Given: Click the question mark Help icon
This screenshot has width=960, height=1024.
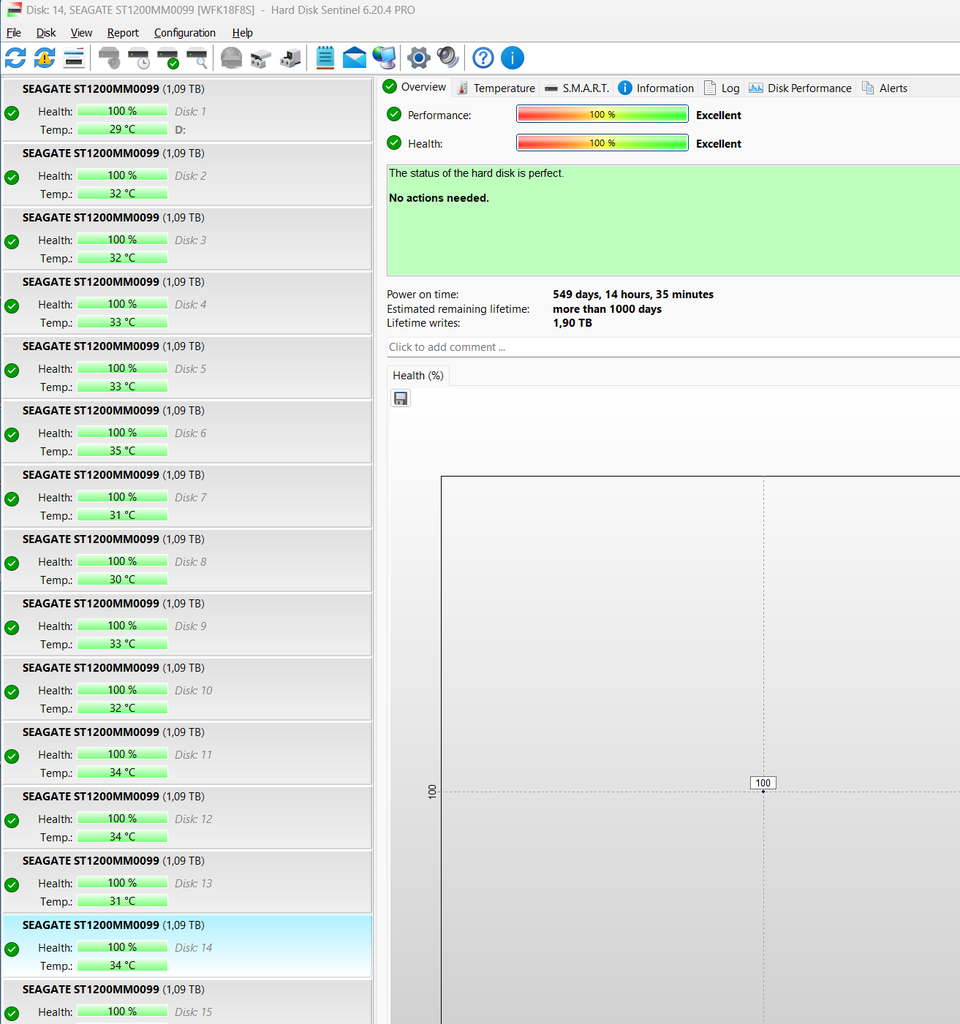Looking at the screenshot, I should (x=483, y=58).
